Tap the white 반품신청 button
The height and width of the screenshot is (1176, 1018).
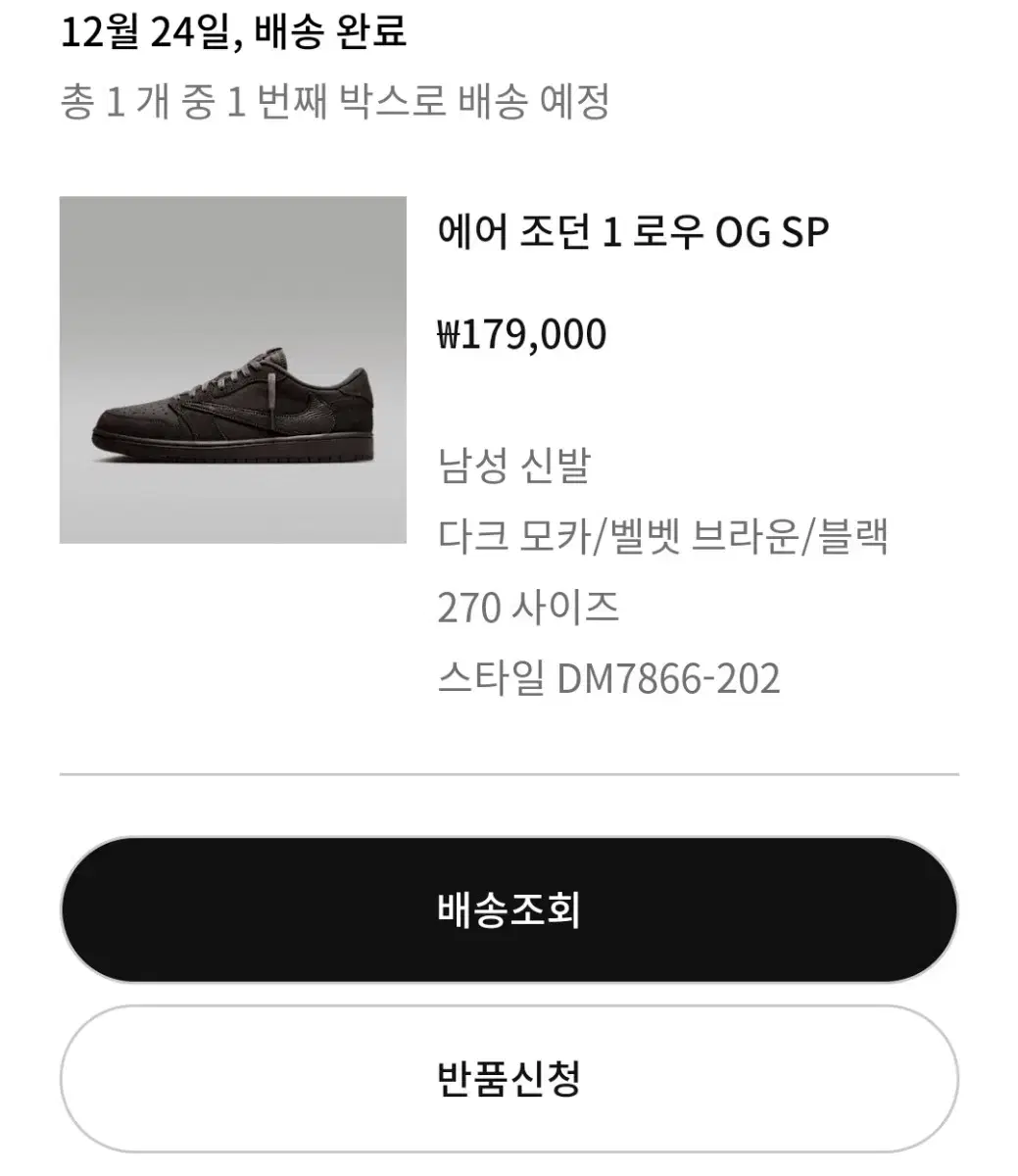click(509, 1079)
